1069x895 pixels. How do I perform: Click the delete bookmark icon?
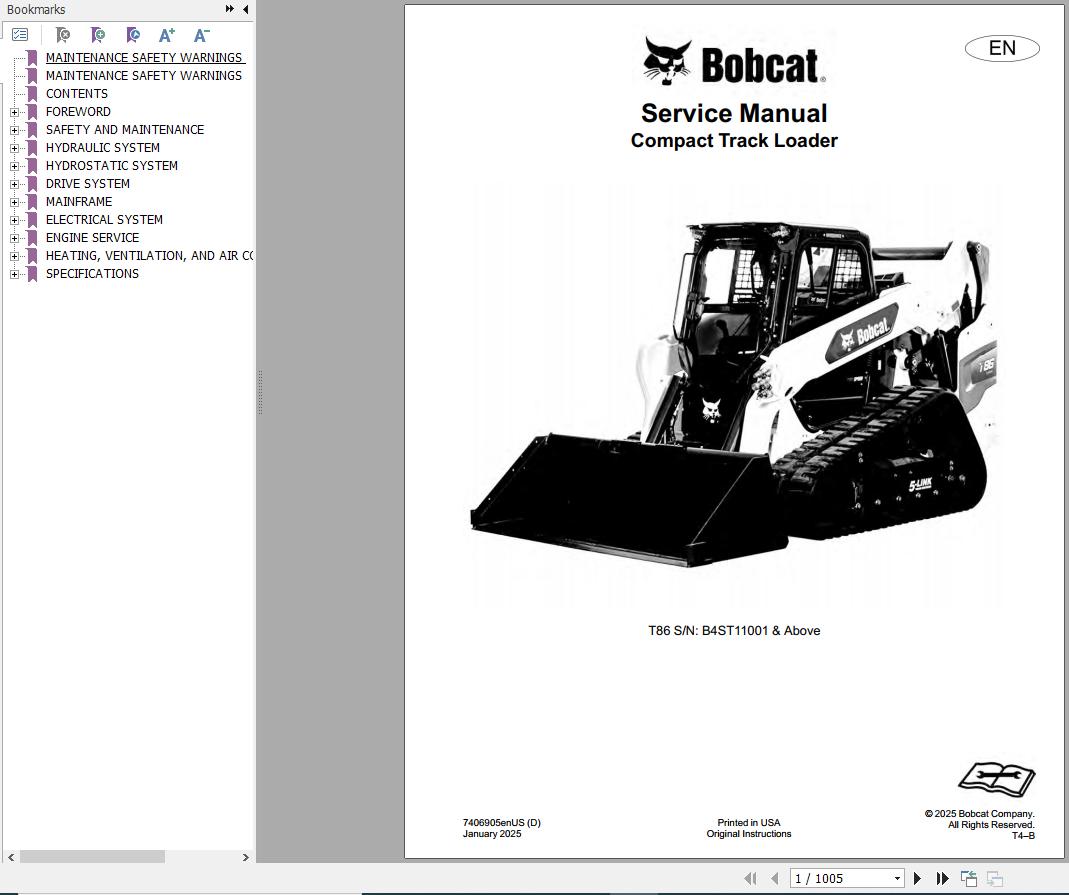(x=63, y=35)
